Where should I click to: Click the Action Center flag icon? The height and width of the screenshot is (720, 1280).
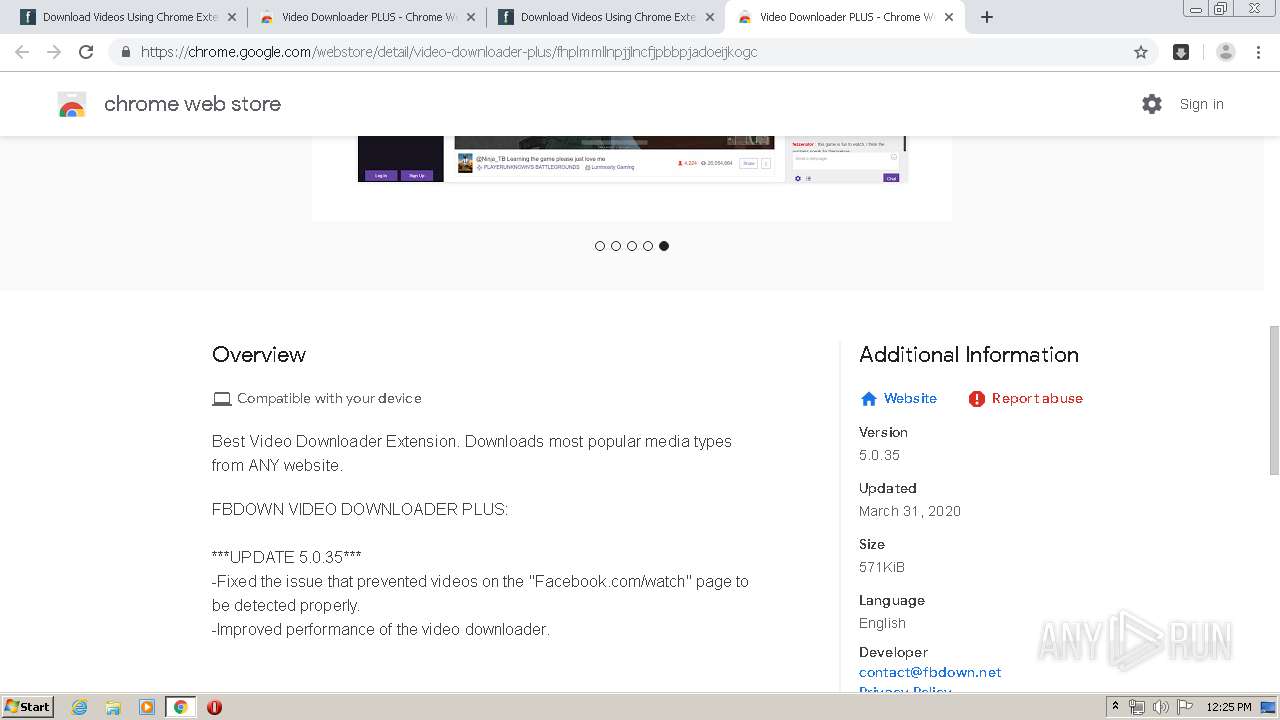pos(1184,707)
